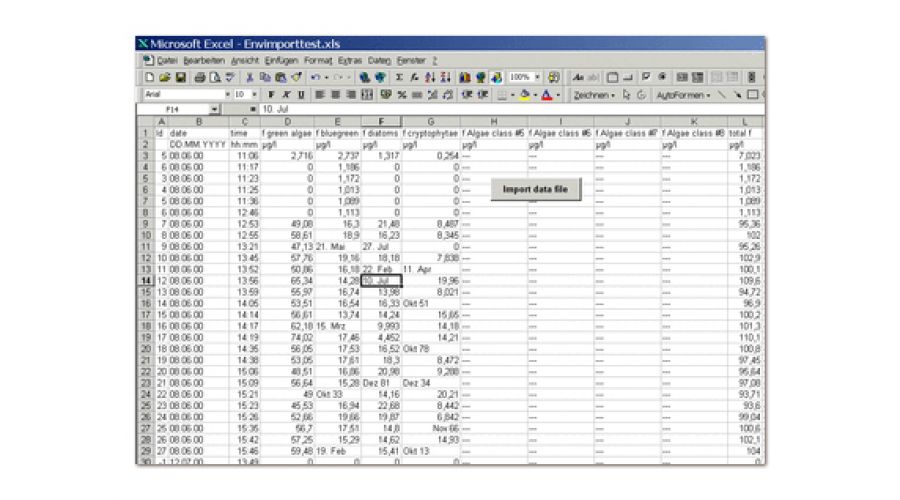This screenshot has width=900, height=500.
Task: Merge and center the selected cells
Action: (367, 95)
